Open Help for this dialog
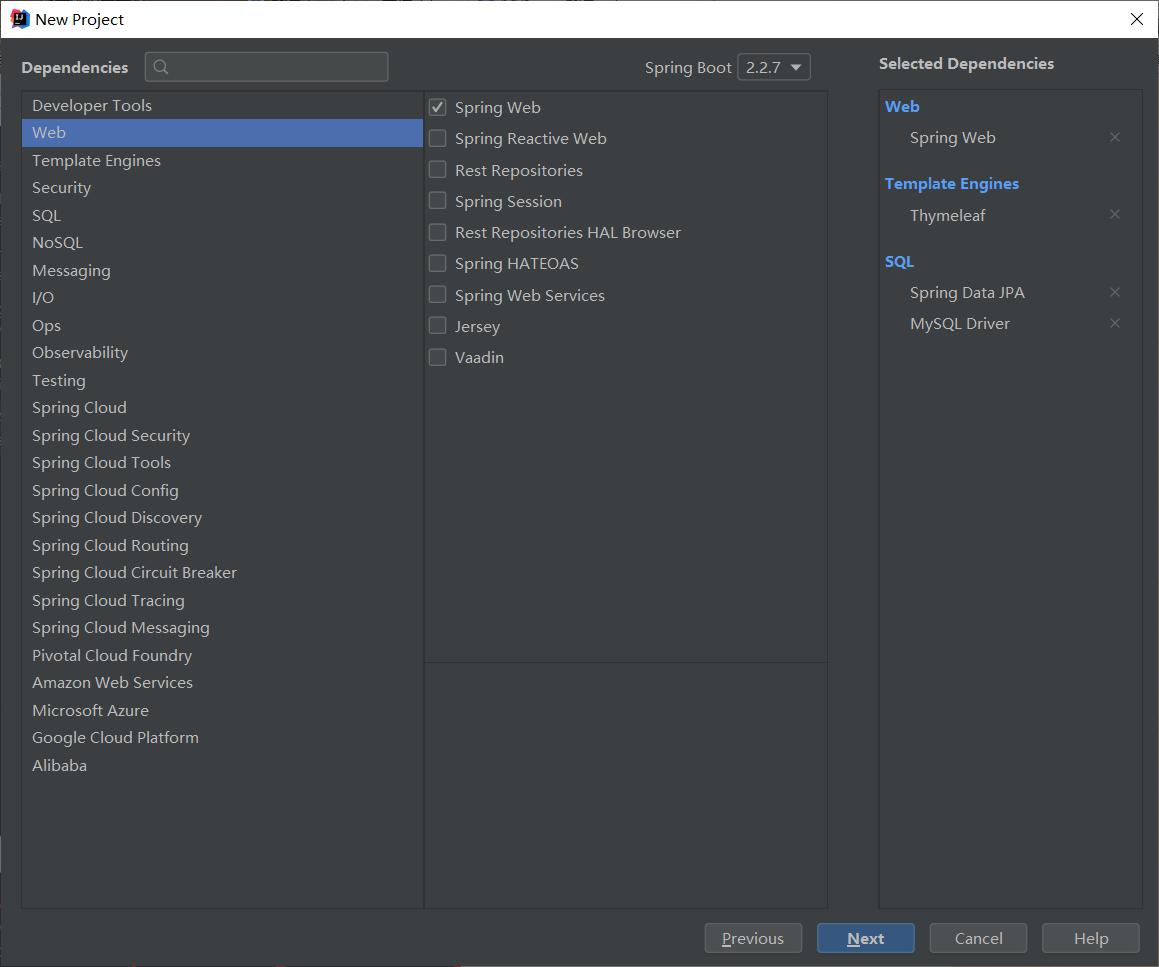The image size is (1159, 967). [x=1090, y=938]
